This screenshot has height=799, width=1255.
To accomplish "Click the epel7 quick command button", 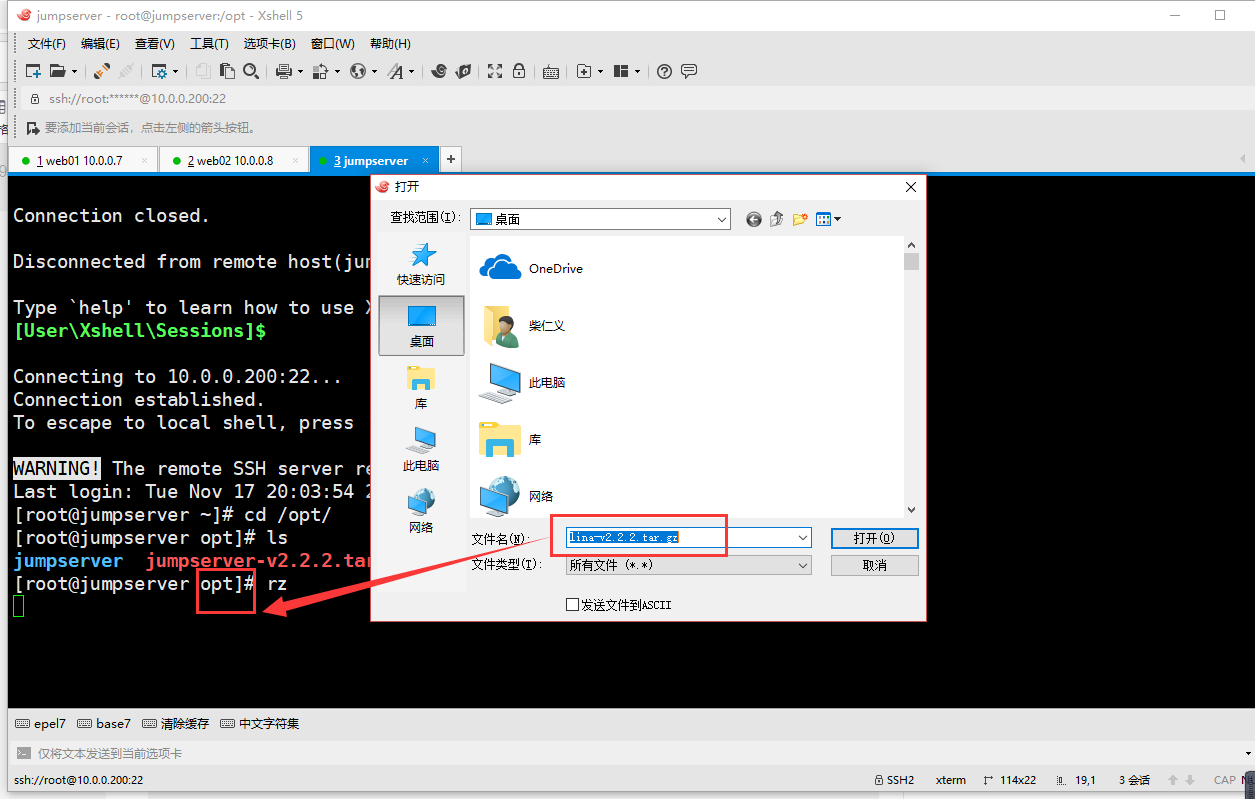I will coord(41,723).
